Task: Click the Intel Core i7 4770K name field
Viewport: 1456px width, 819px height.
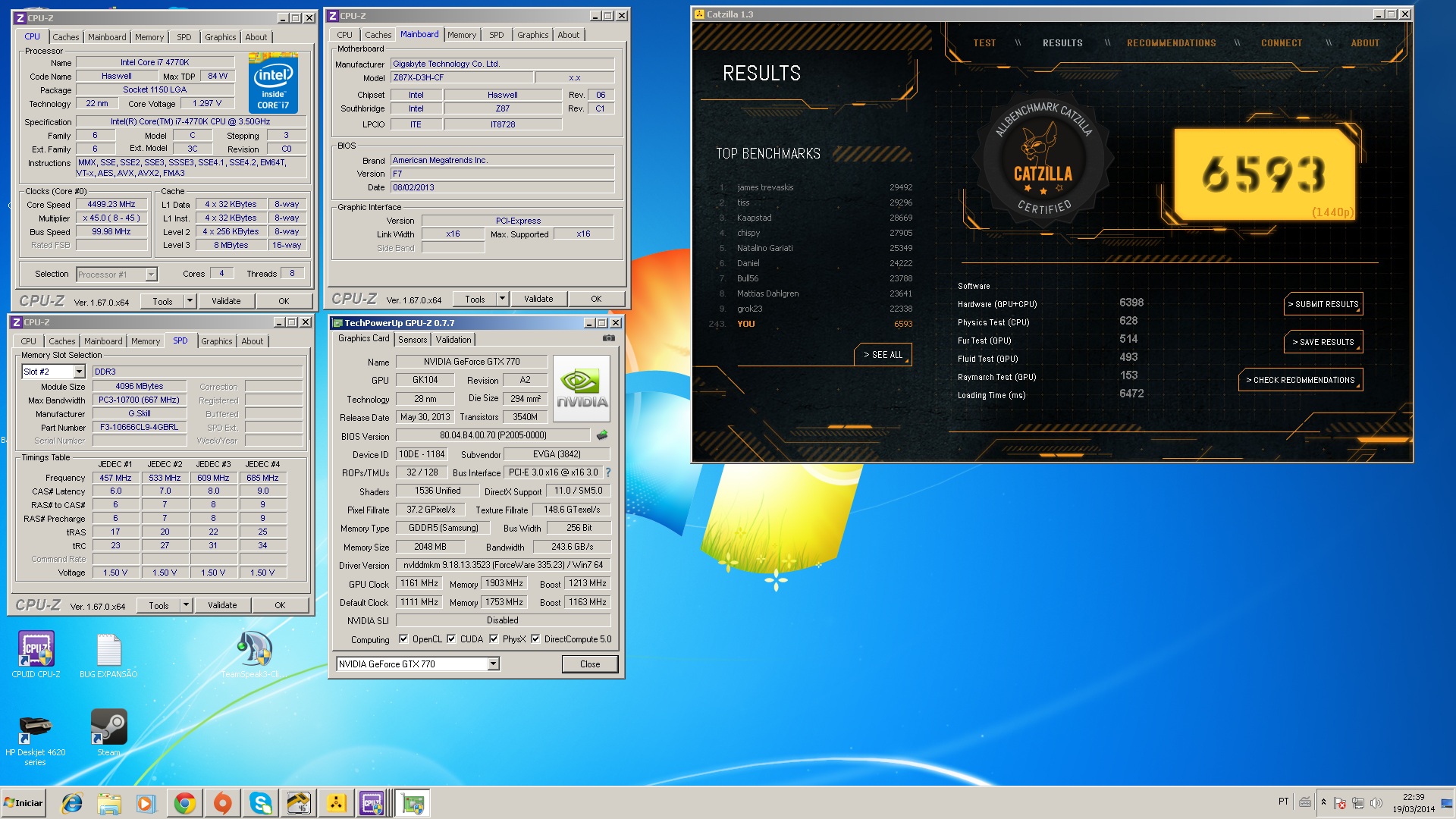Action: coord(155,62)
